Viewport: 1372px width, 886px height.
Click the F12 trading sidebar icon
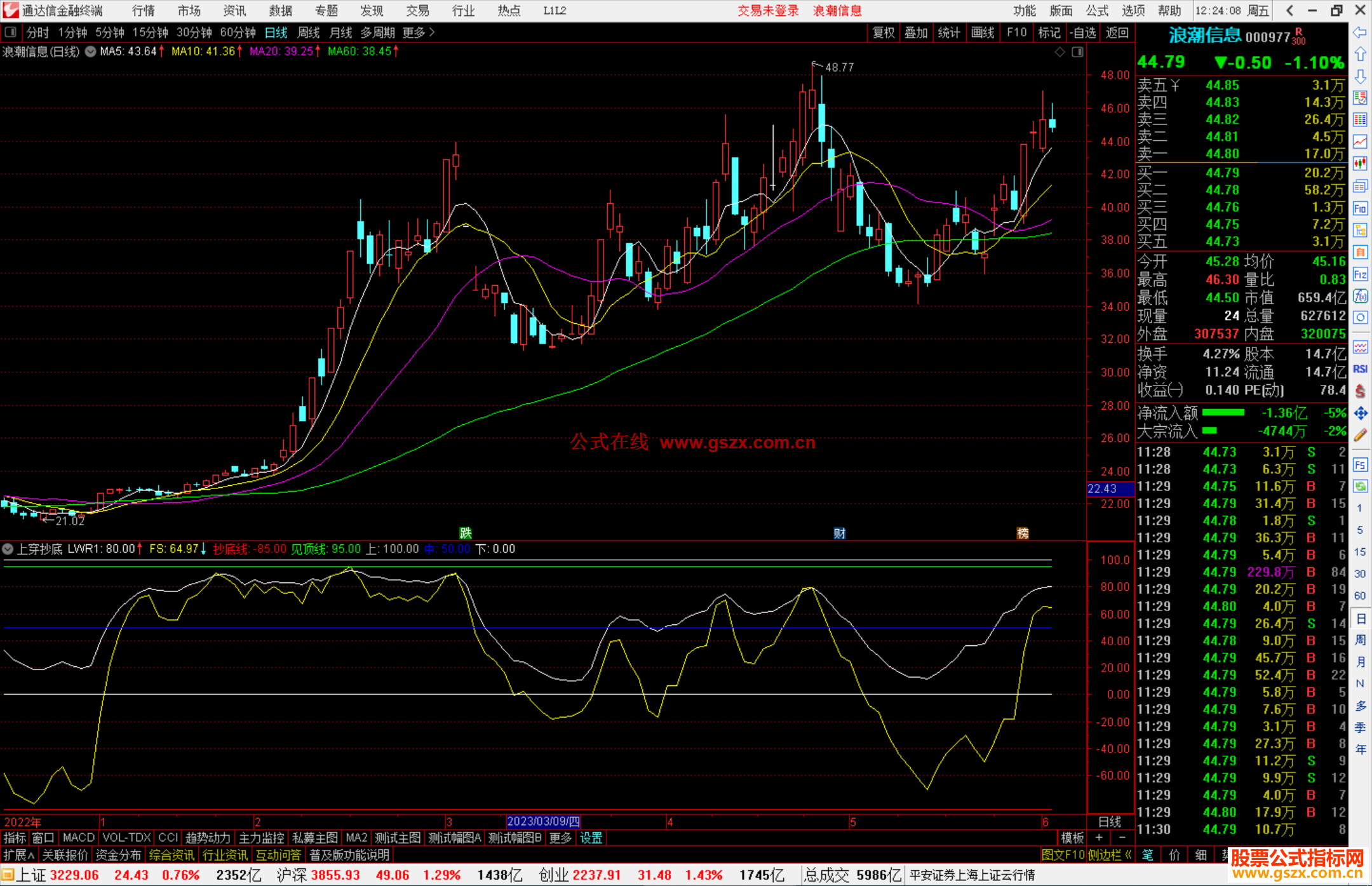[1360, 274]
